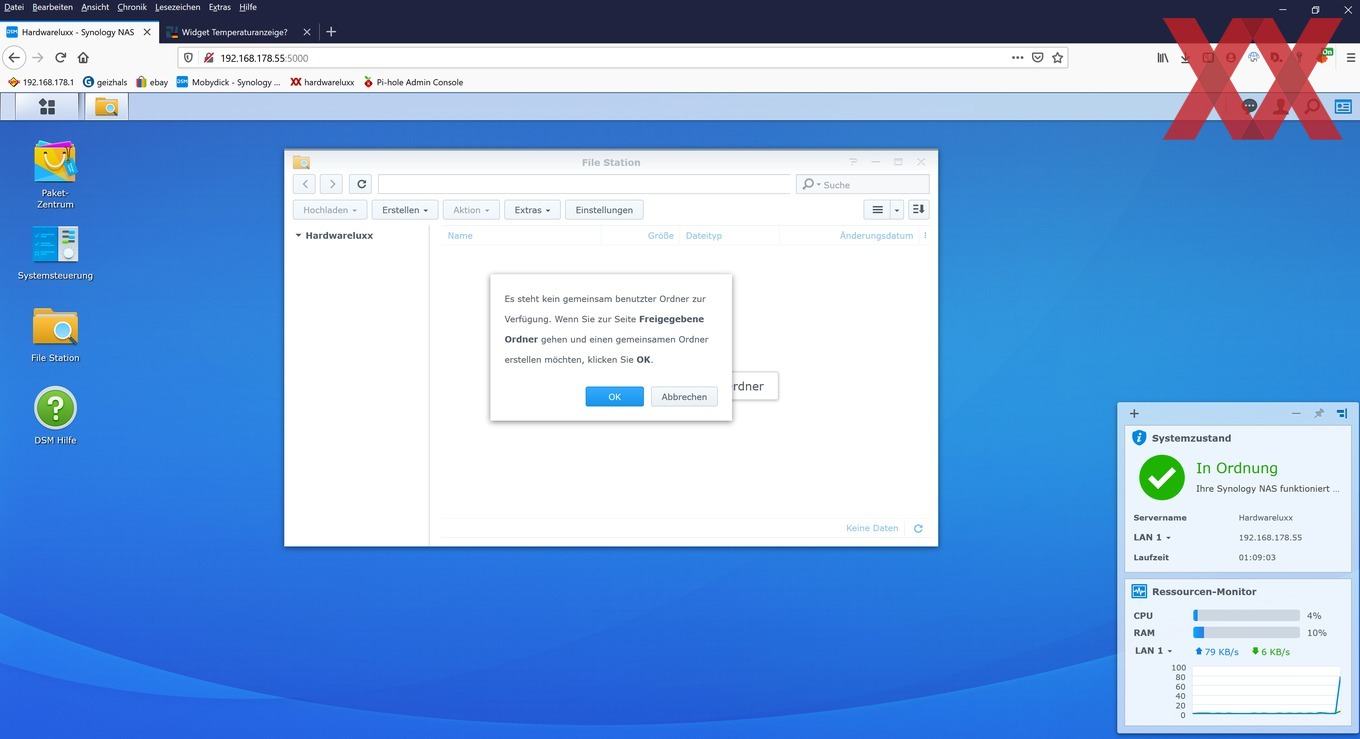Click the Systemzustand shield info icon
This screenshot has height=739, width=1360.
tap(1139, 438)
